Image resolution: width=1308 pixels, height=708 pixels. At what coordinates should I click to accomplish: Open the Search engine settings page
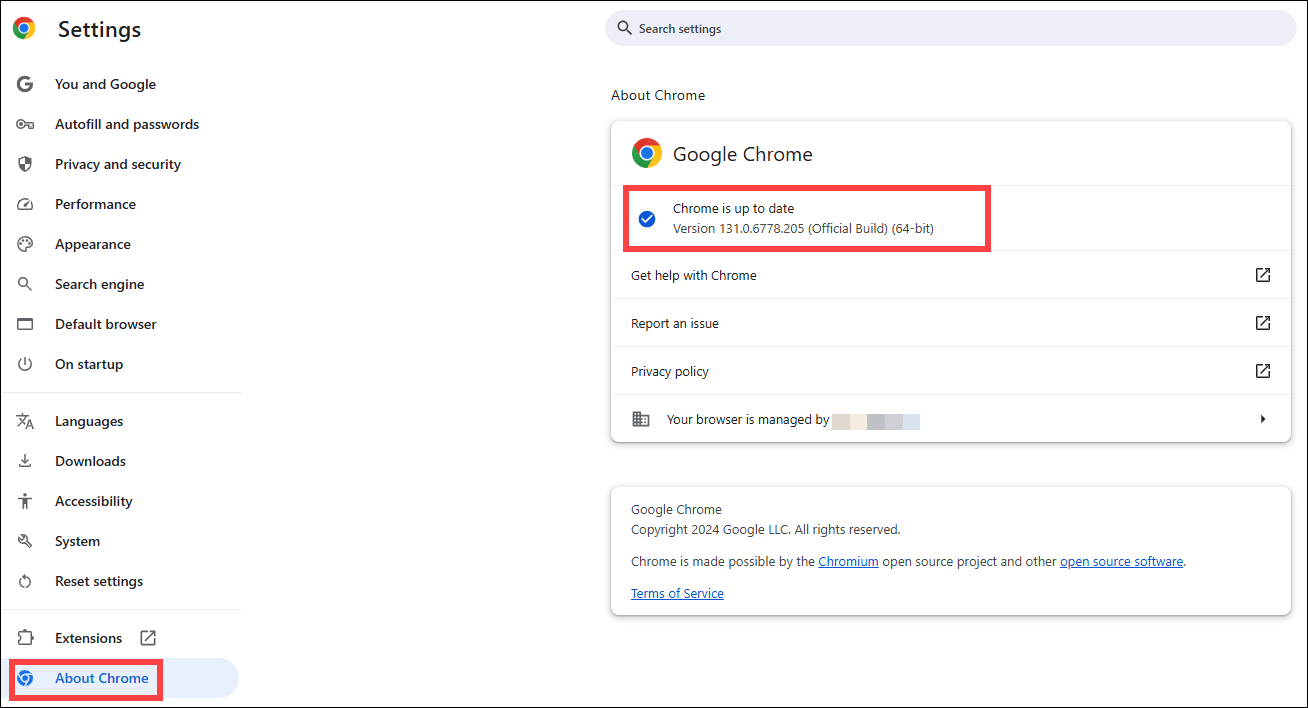click(99, 284)
